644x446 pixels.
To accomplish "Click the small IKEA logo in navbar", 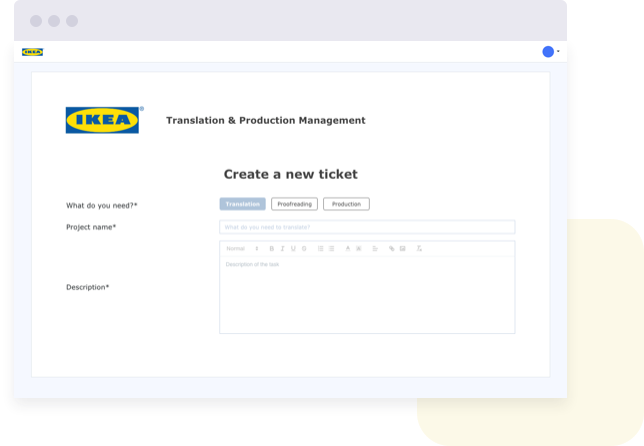I will (32, 52).
